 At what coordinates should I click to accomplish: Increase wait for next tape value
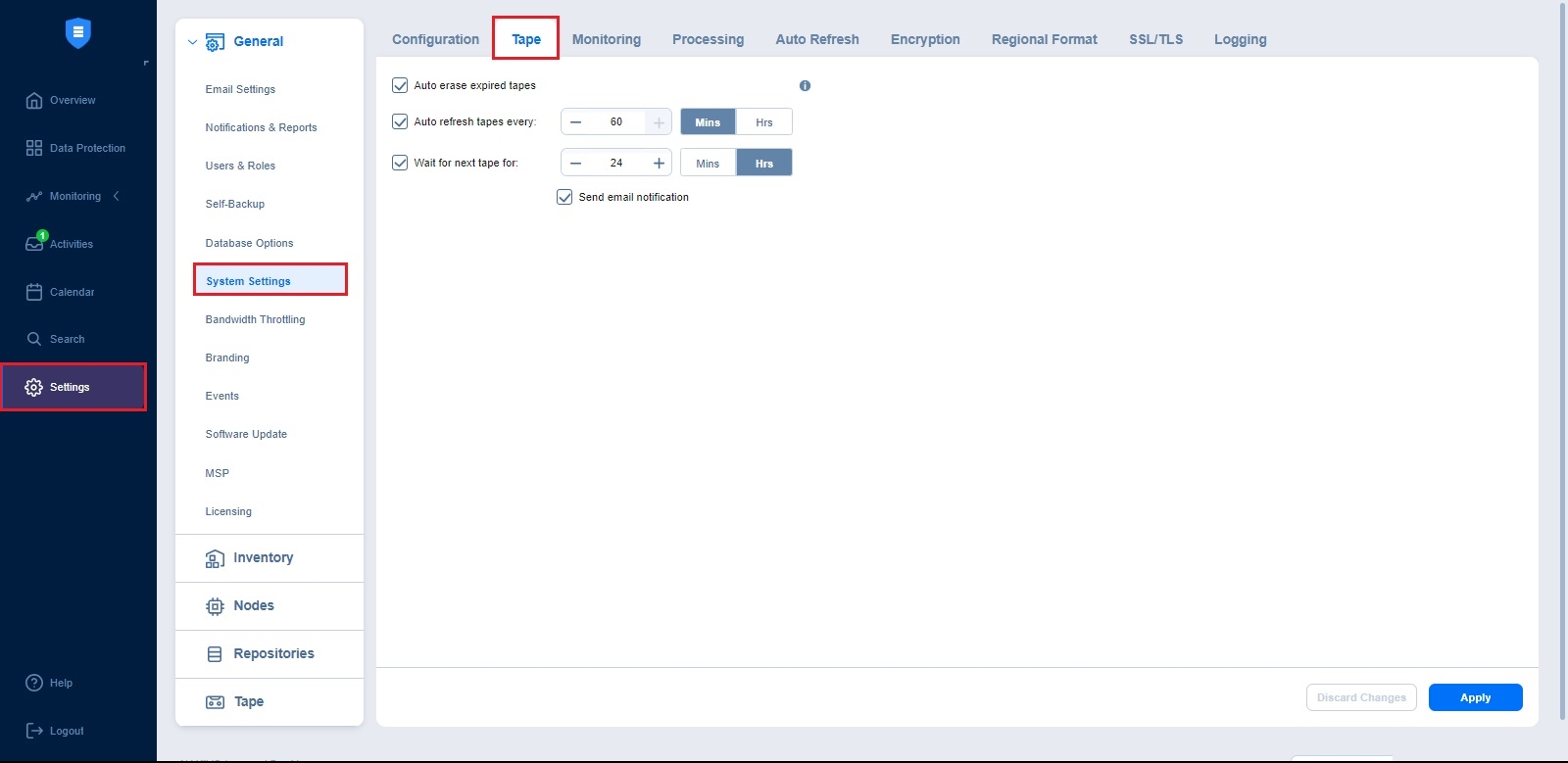(x=659, y=163)
